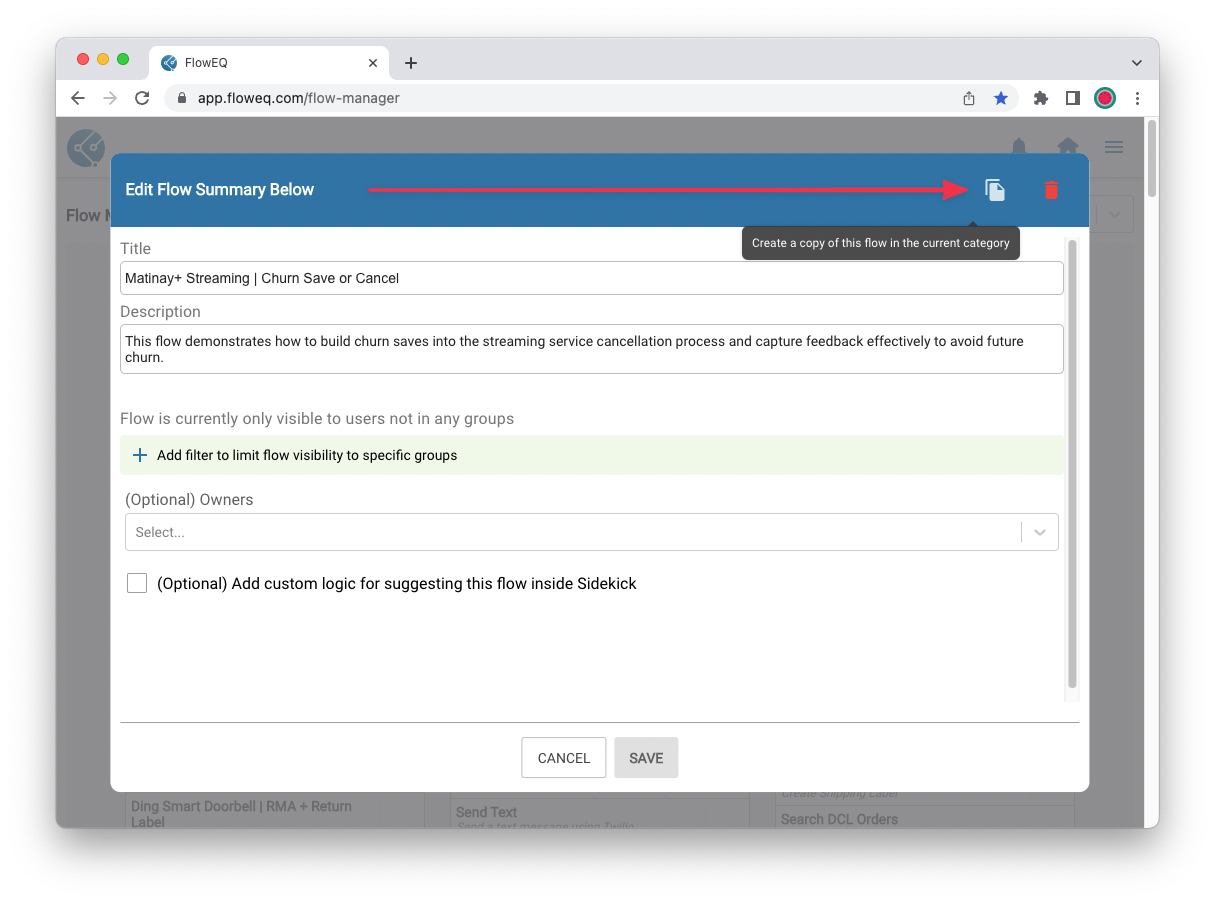This screenshot has height=902, width=1215.
Task: Click the plus icon to add visibility filter
Action: click(140, 455)
